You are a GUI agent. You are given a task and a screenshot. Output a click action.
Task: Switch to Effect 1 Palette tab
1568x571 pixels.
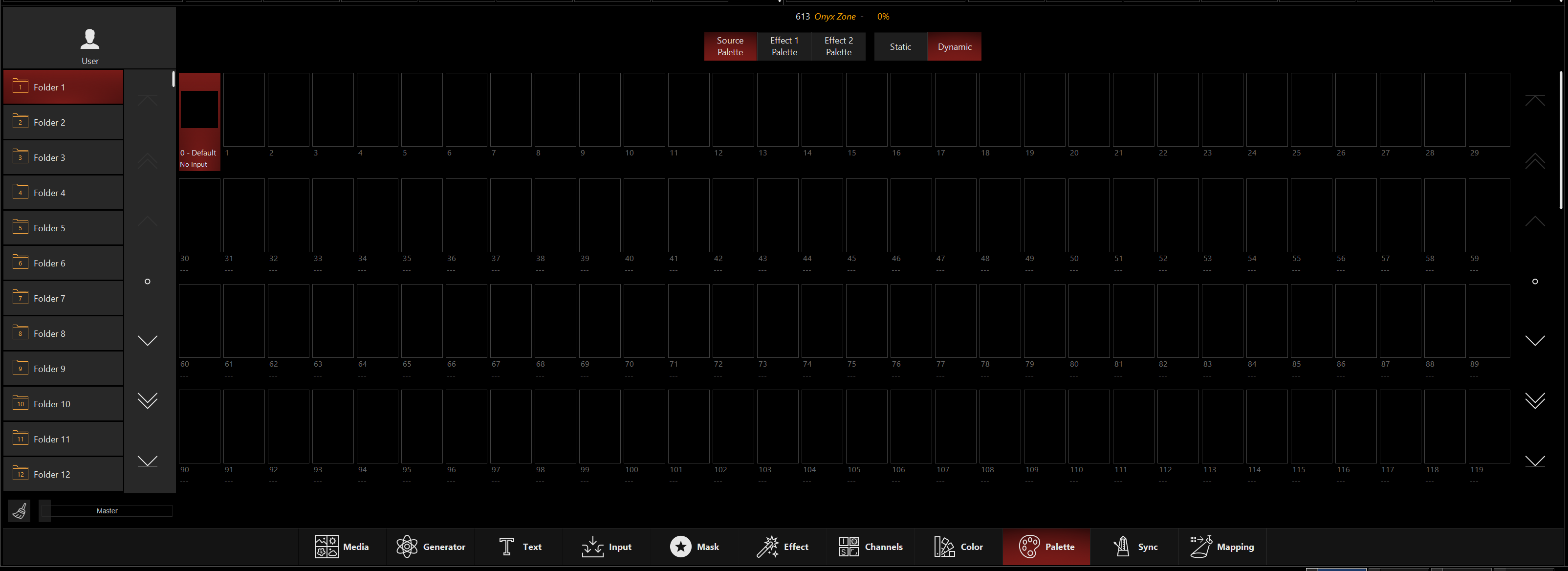(784, 46)
